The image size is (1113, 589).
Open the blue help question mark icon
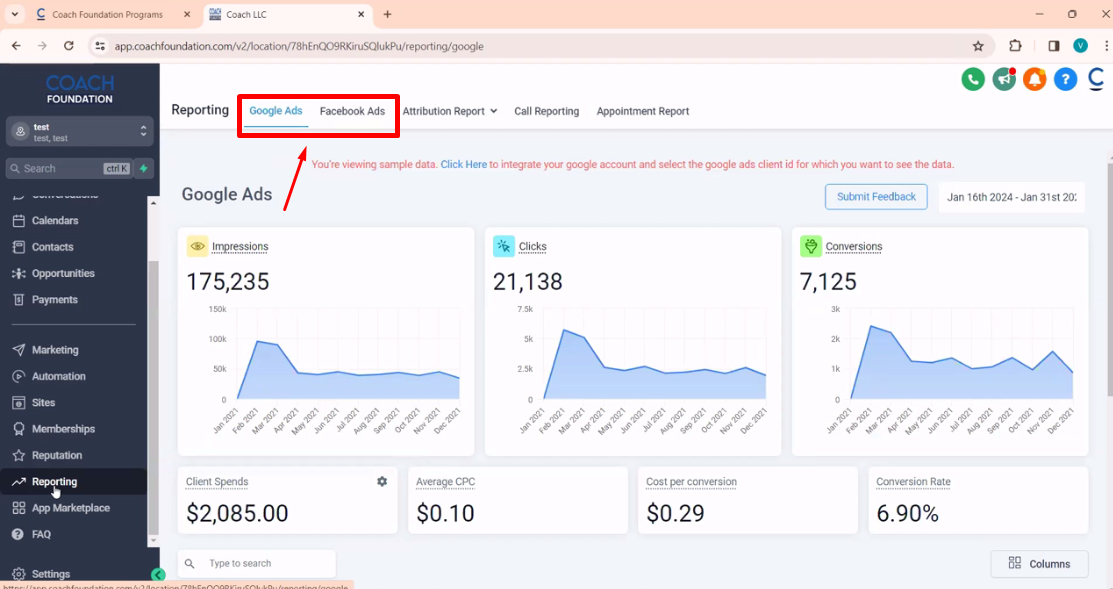pos(1065,79)
